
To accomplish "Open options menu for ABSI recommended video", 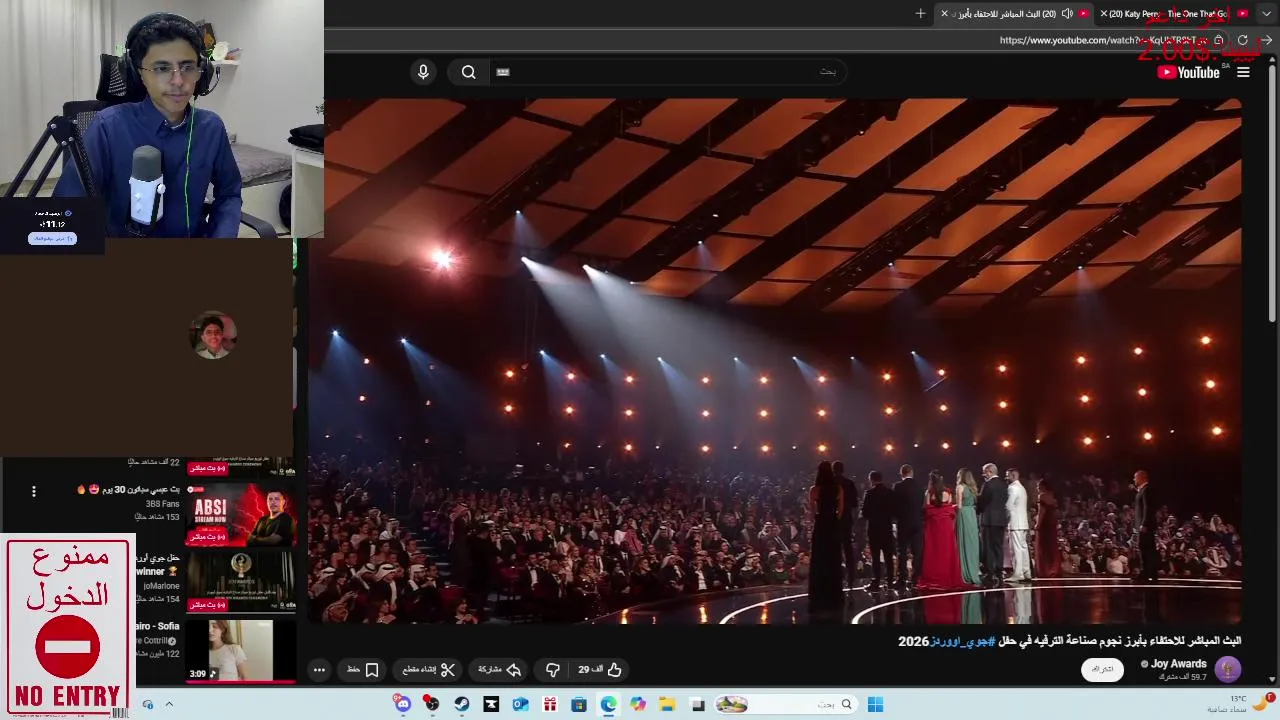I will point(34,491).
